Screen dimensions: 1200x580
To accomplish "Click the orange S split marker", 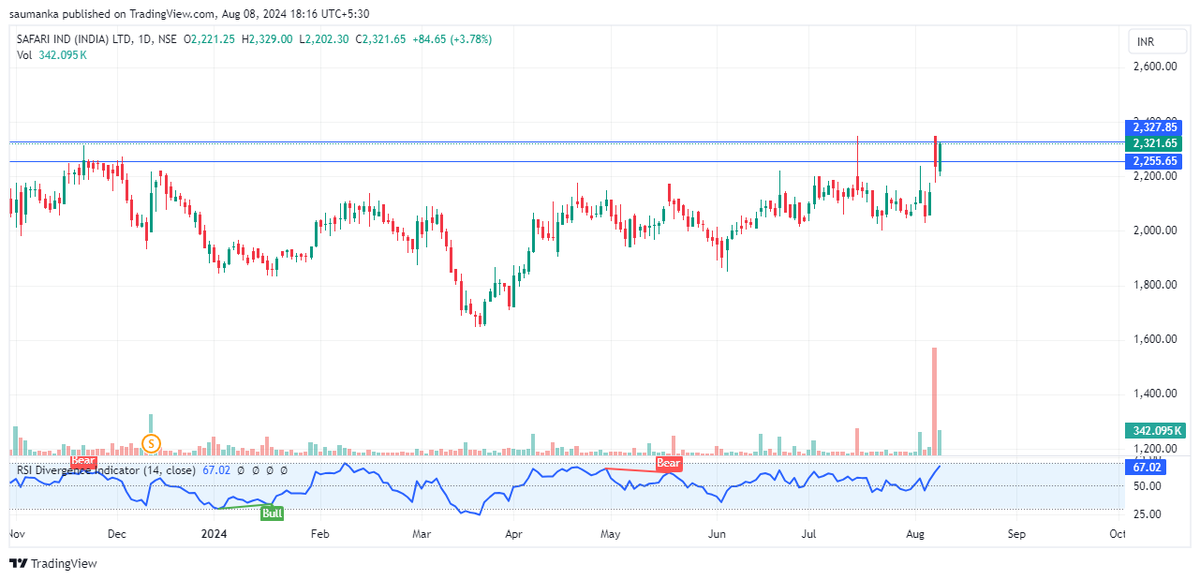I will click(151, 442).
